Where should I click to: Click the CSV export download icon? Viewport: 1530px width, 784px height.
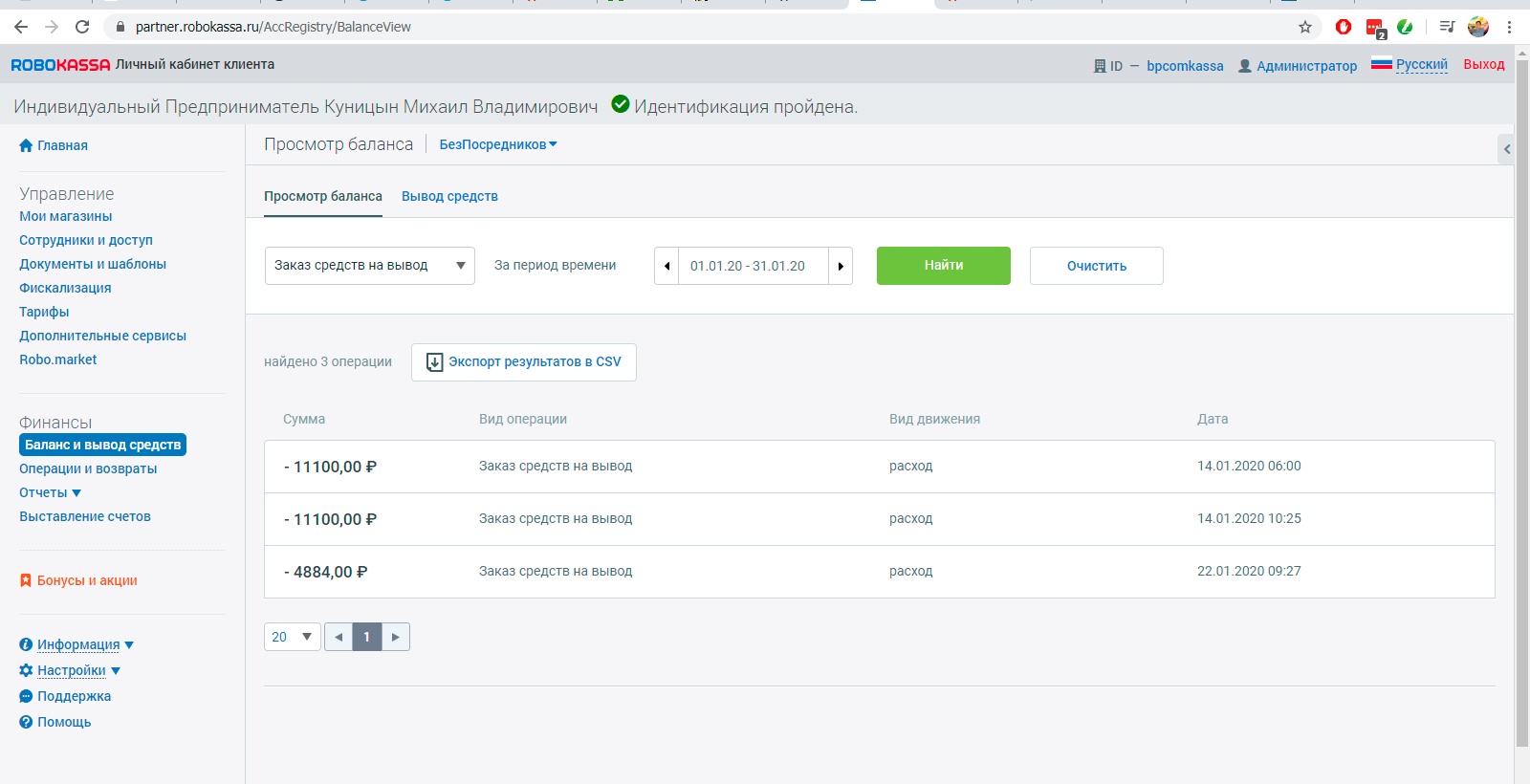coord(434,362)
